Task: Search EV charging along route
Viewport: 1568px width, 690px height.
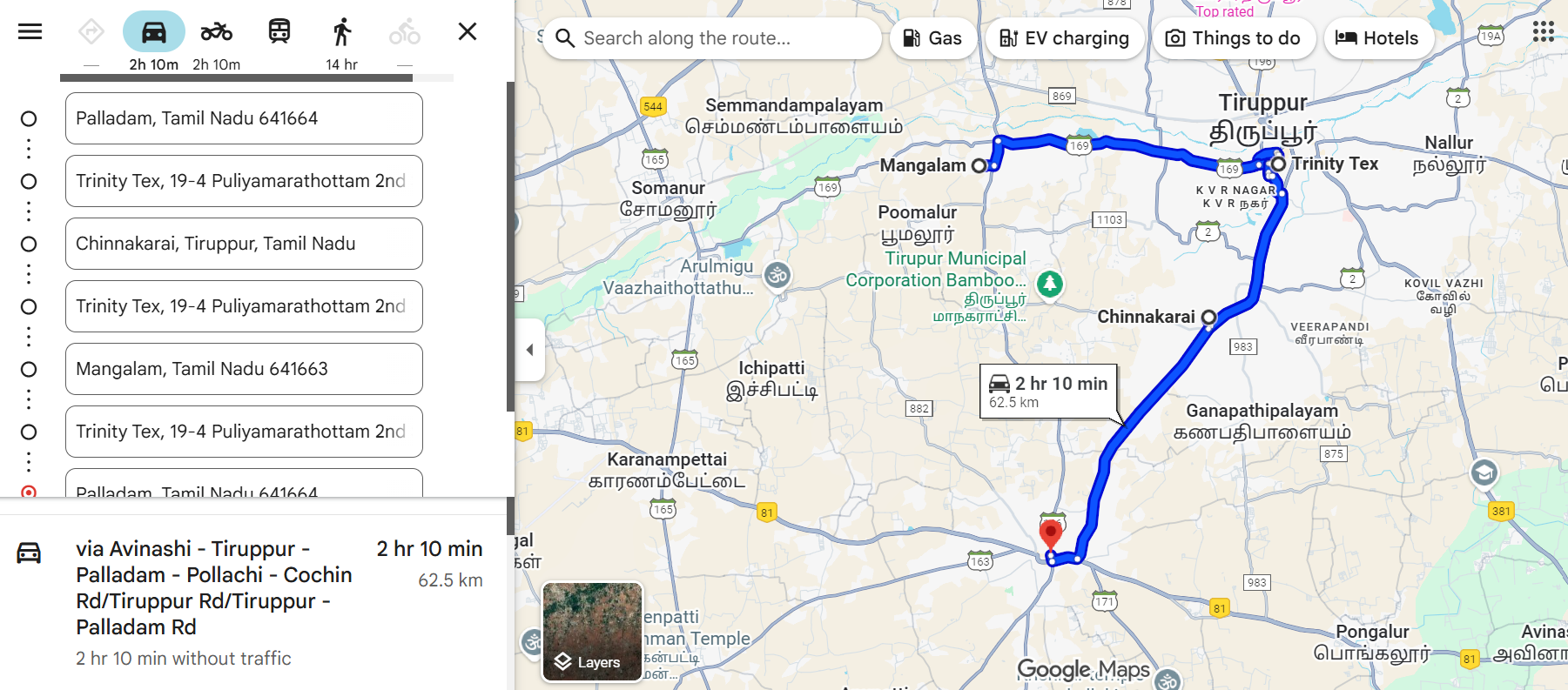Action: pos(1064,38)
